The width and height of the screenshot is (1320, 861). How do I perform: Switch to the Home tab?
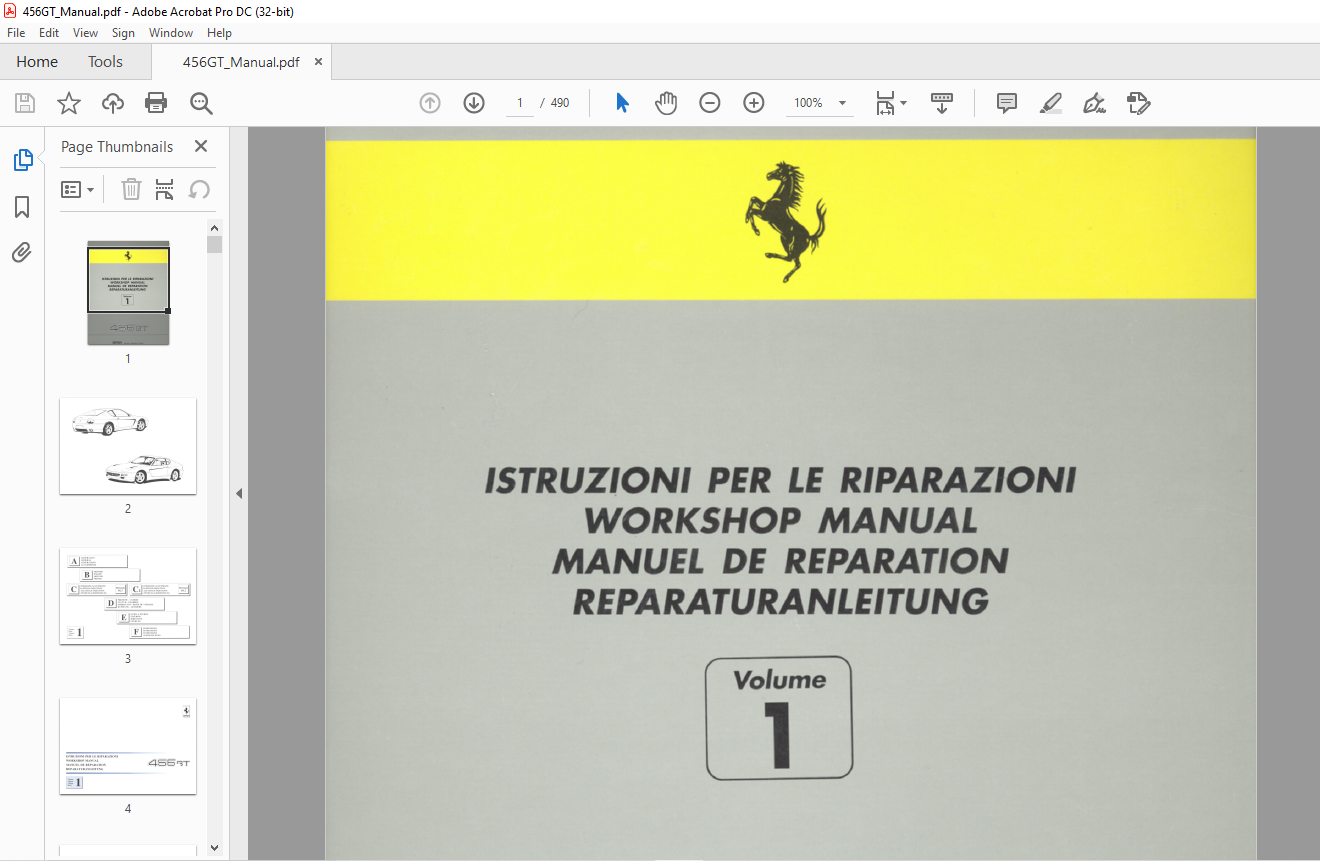click(37, 62)
